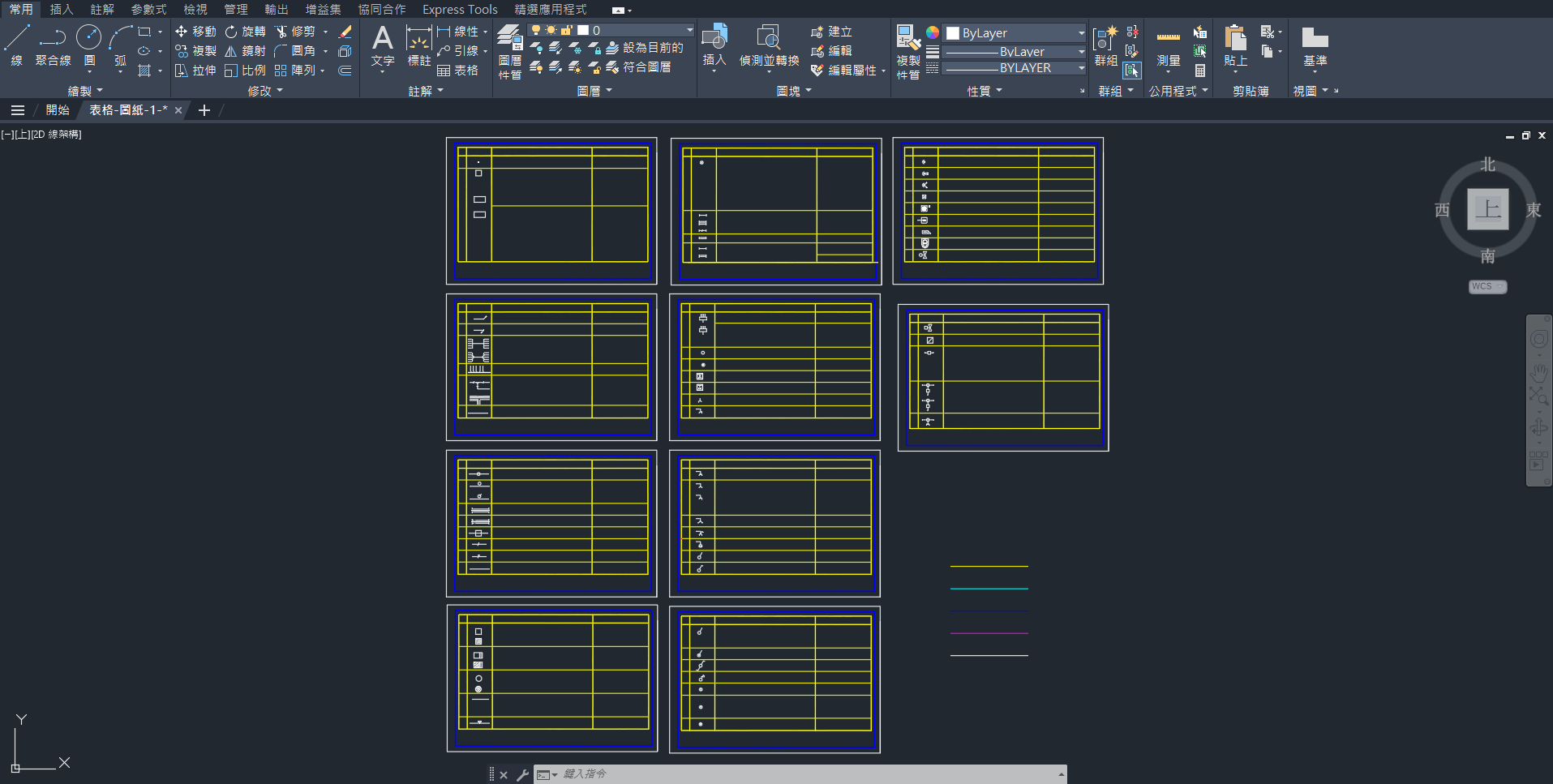Activate the Polyline (聚合線) tool
This screenshot has width=1553, height=784.
click(53, 45)
